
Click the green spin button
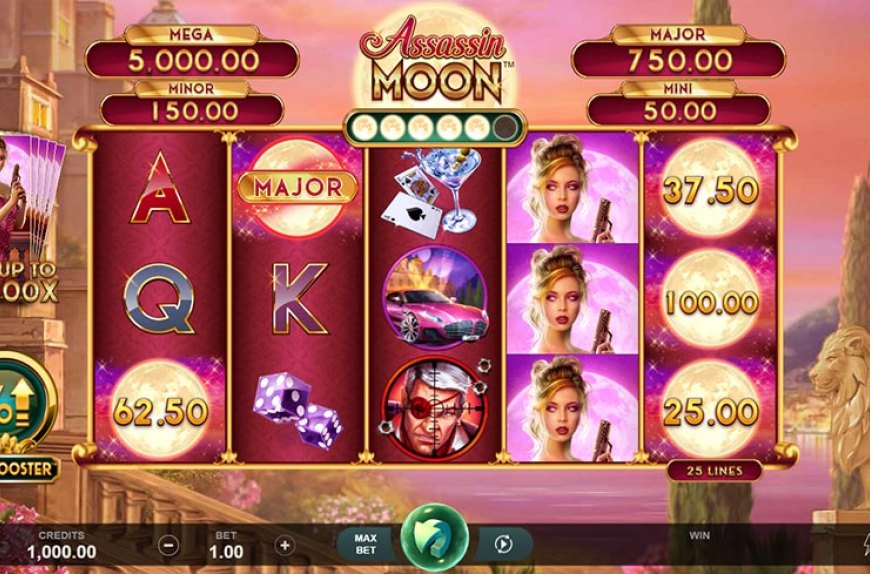434,537
